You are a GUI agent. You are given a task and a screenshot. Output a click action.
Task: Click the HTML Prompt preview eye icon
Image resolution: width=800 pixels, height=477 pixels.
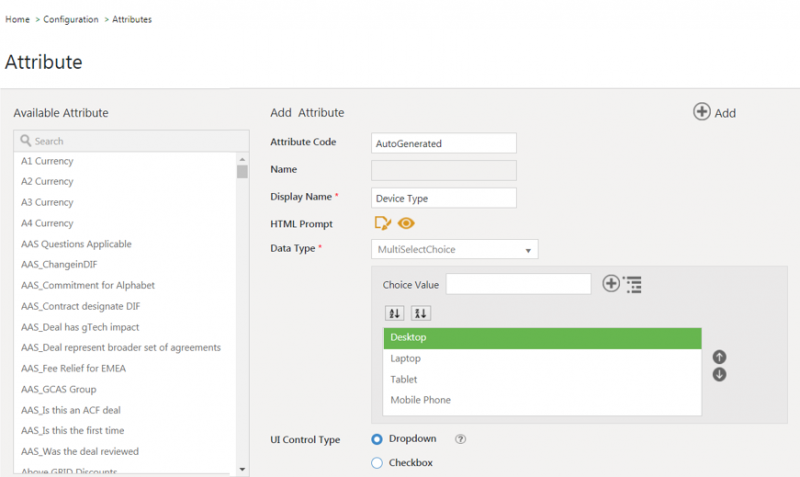pyautogui.click(x=406, y=223)
